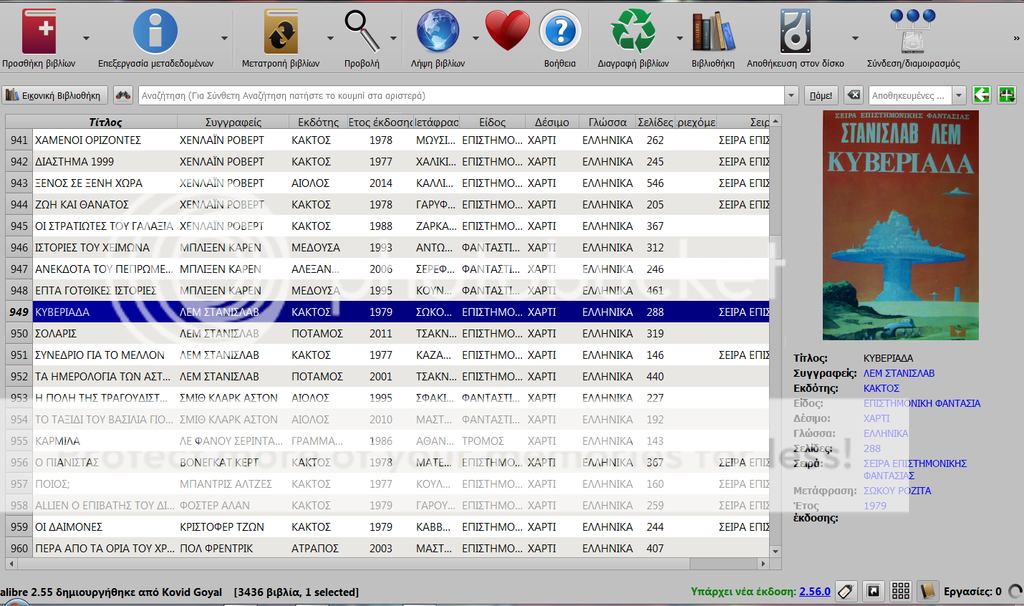1024x606 pixels.
Task: Click the jobs spinner icon at bottom right
Action: [1016, 592]
